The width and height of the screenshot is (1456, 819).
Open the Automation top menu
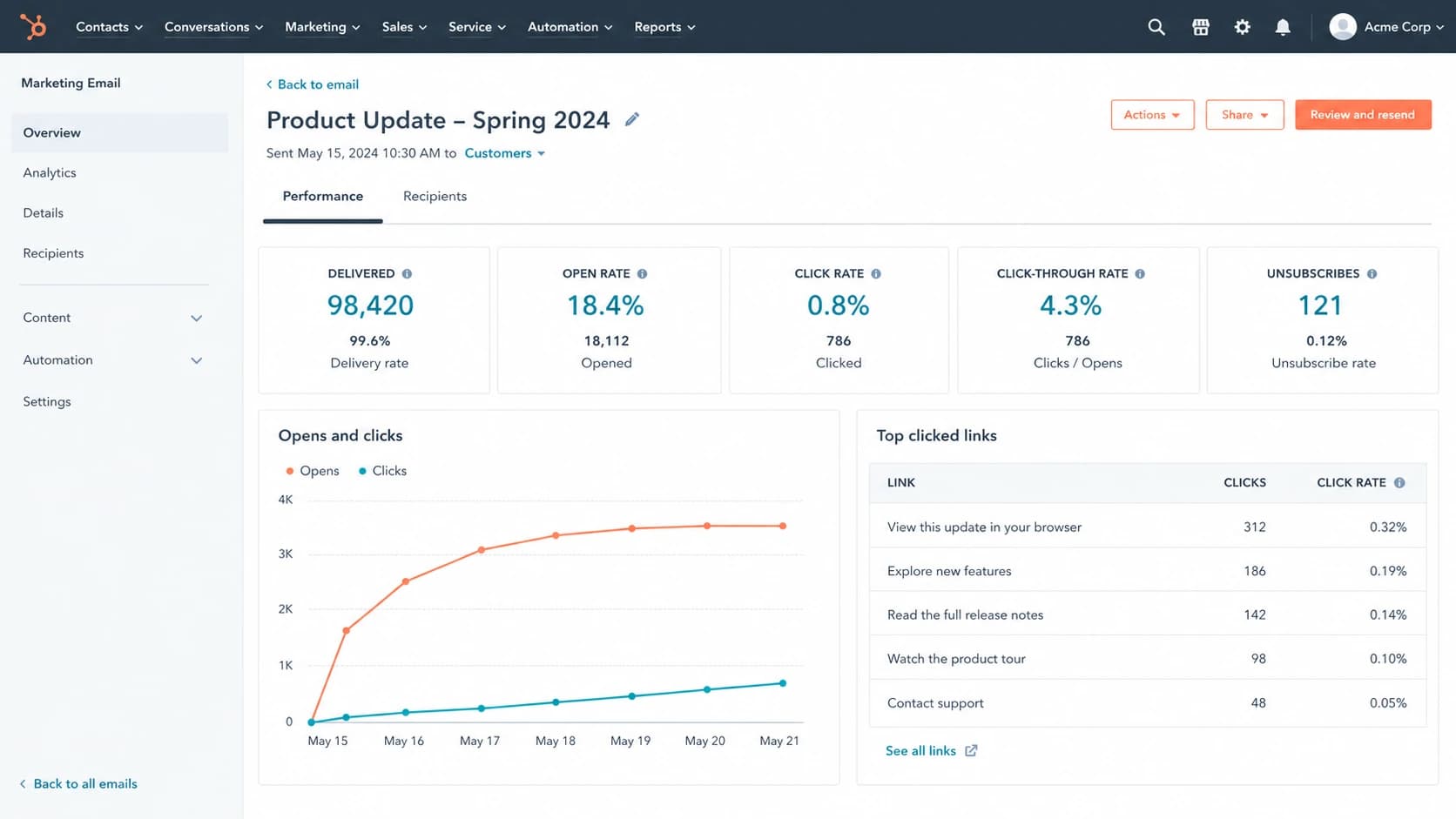(570, 27)
